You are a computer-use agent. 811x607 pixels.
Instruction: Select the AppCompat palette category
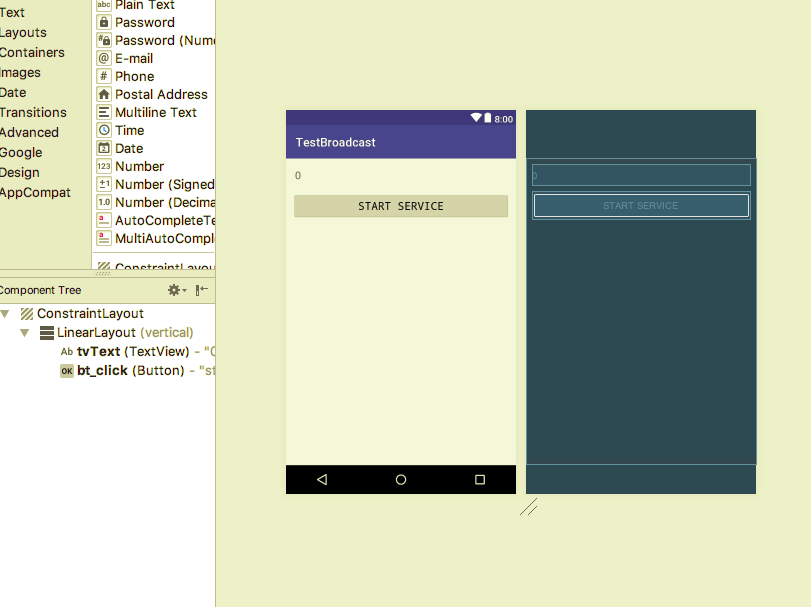click(x=35, y=193)
